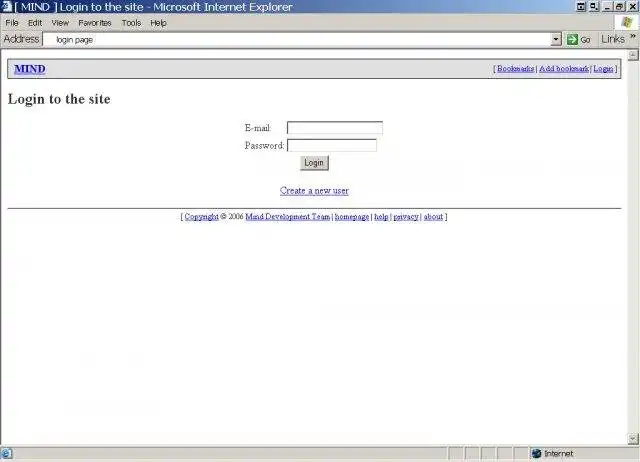640x462 pixels.
Task: Expand the Links chevron overflow
Action: pyautogui.click(x=633, y=36)
